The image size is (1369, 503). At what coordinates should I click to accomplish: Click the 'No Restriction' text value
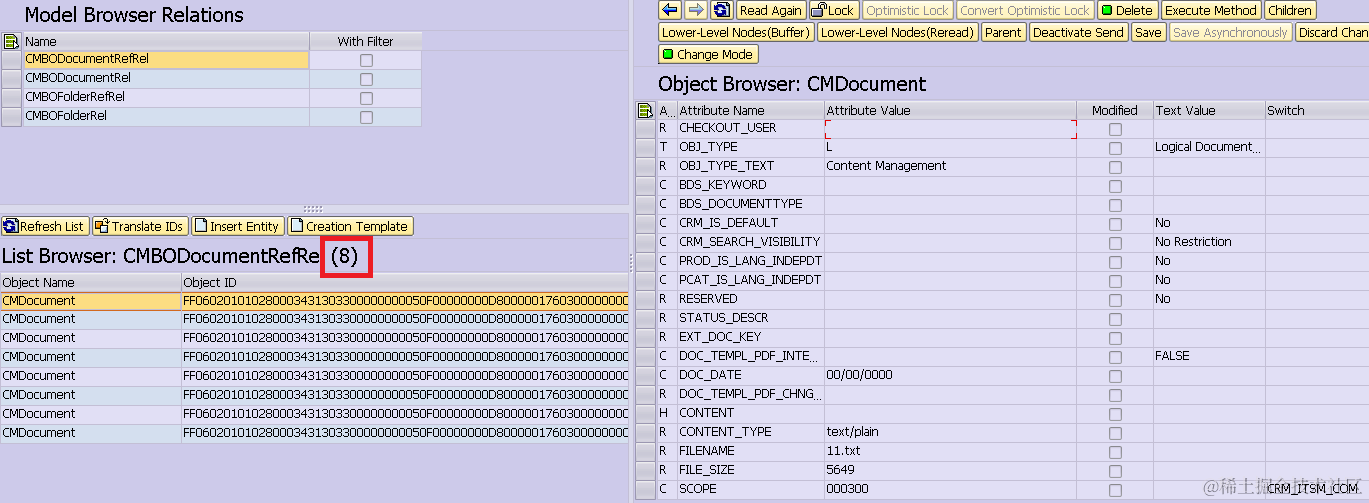[x=1193, y=242]
